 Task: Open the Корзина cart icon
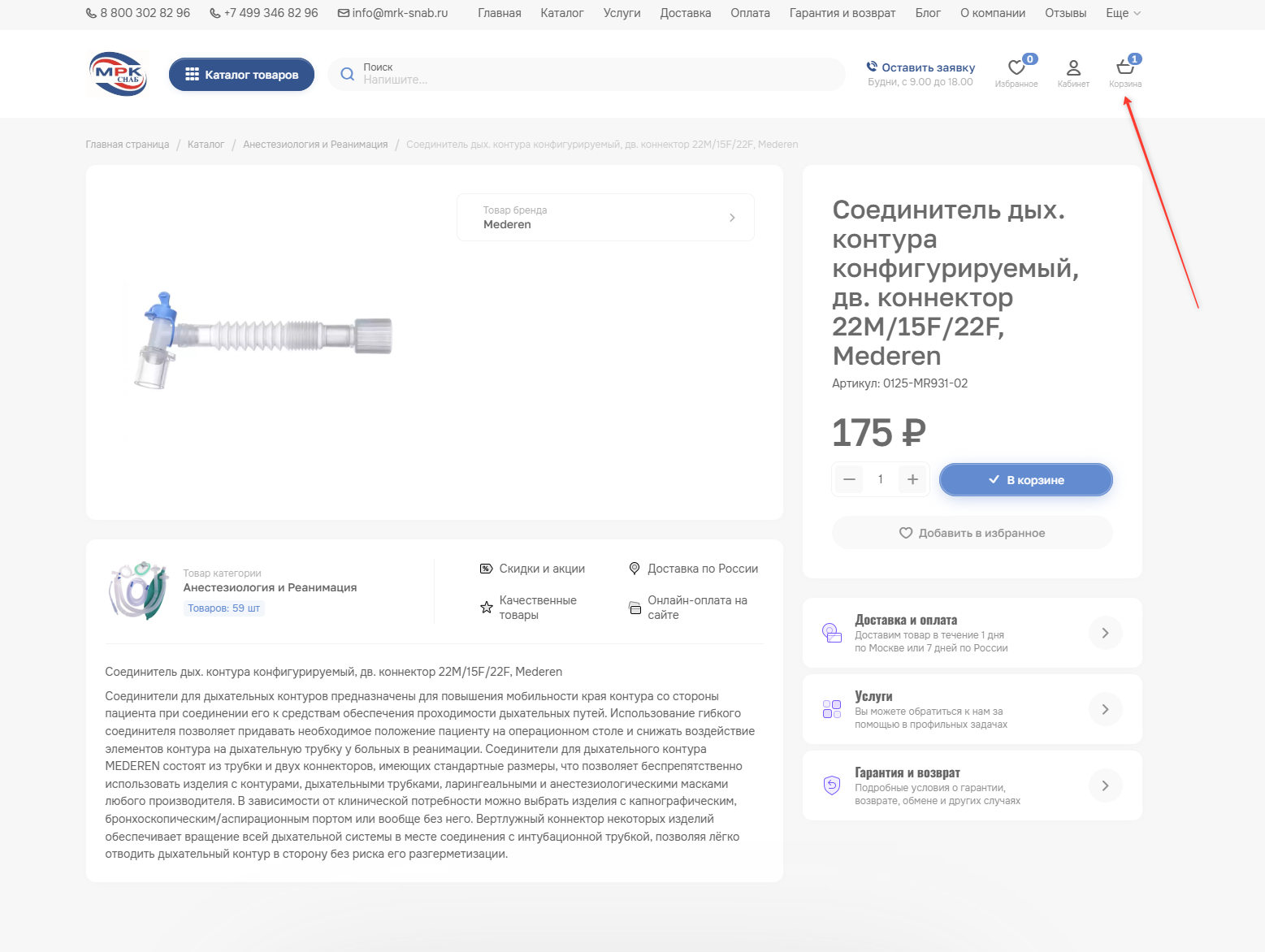pyautogui.click(x=1125, y=67)
